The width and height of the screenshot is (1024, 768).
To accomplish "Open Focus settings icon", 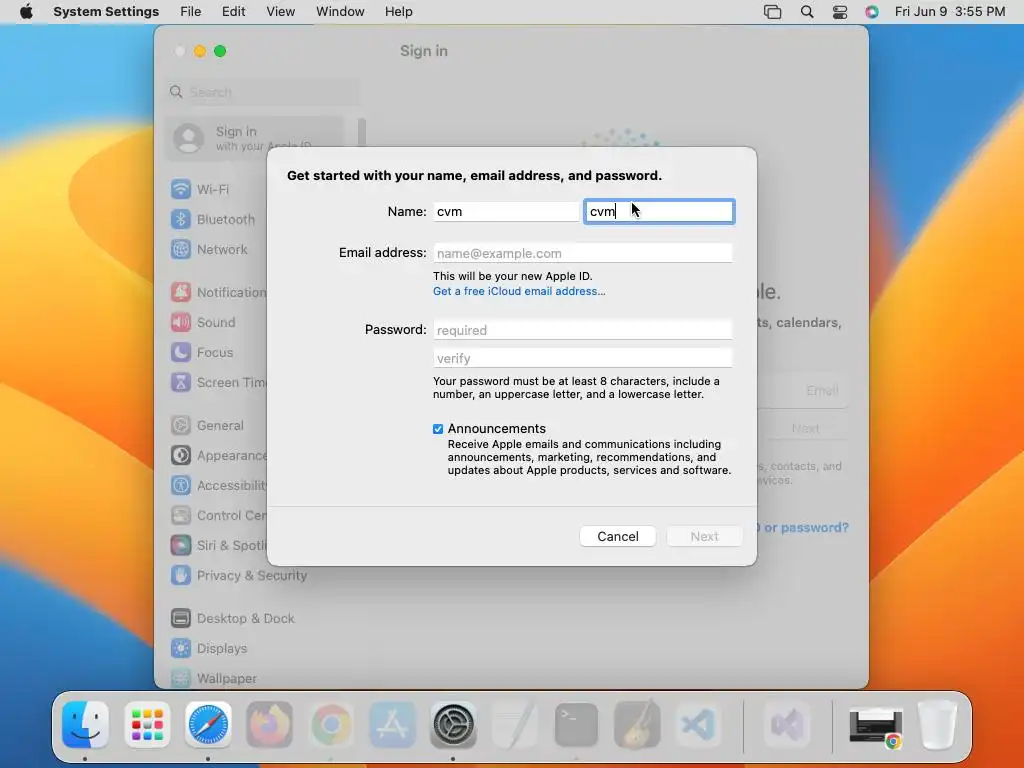I will [181, 353].
